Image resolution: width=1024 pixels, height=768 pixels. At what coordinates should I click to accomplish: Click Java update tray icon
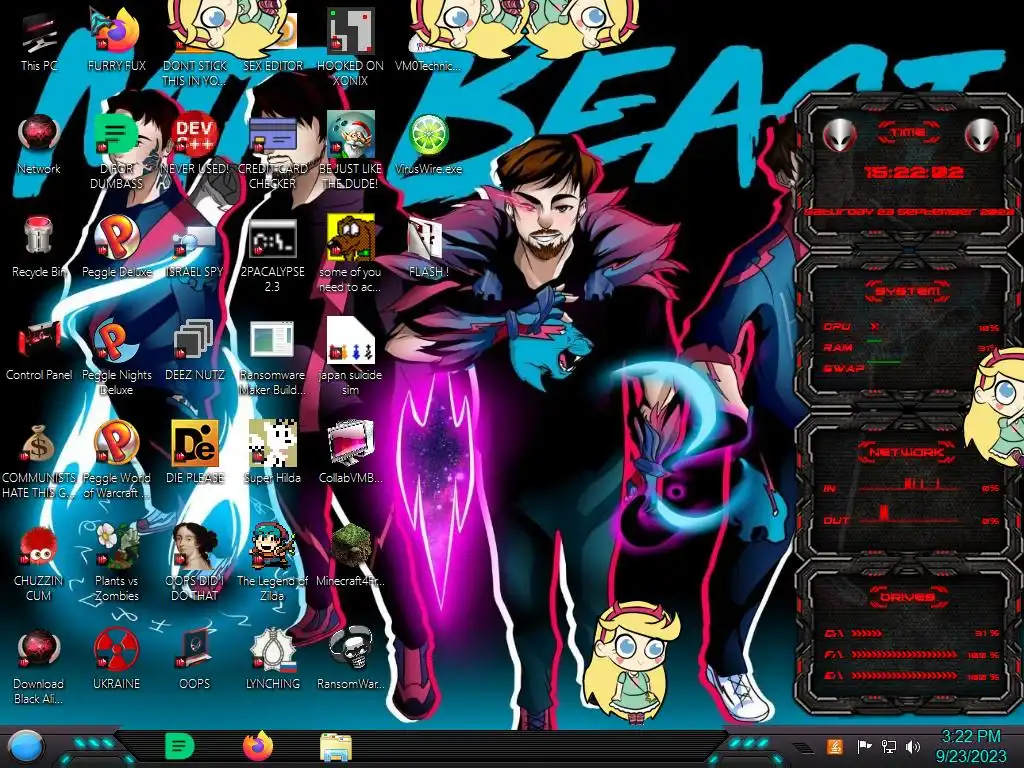(835, 746)
